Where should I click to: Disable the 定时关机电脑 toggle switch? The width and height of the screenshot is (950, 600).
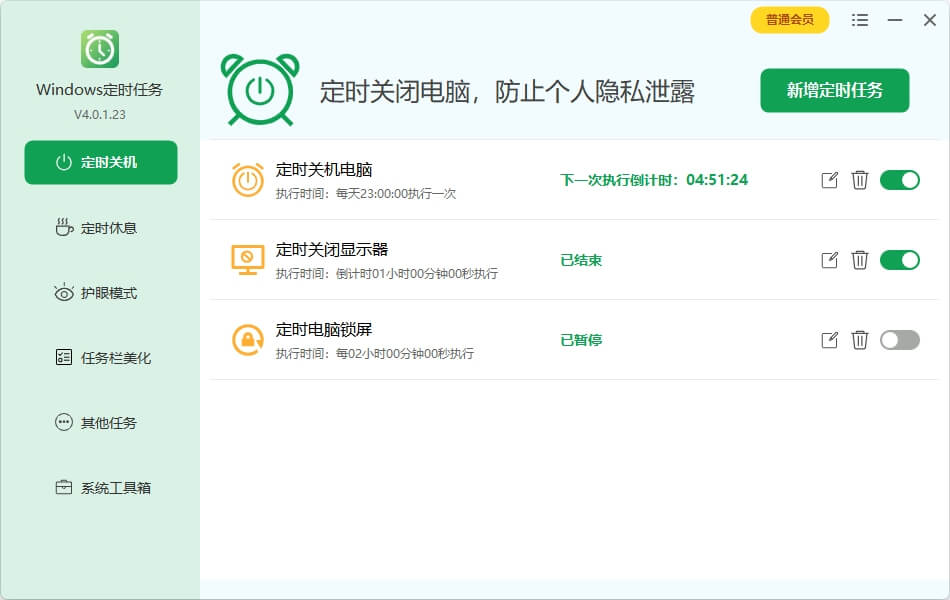900,180
